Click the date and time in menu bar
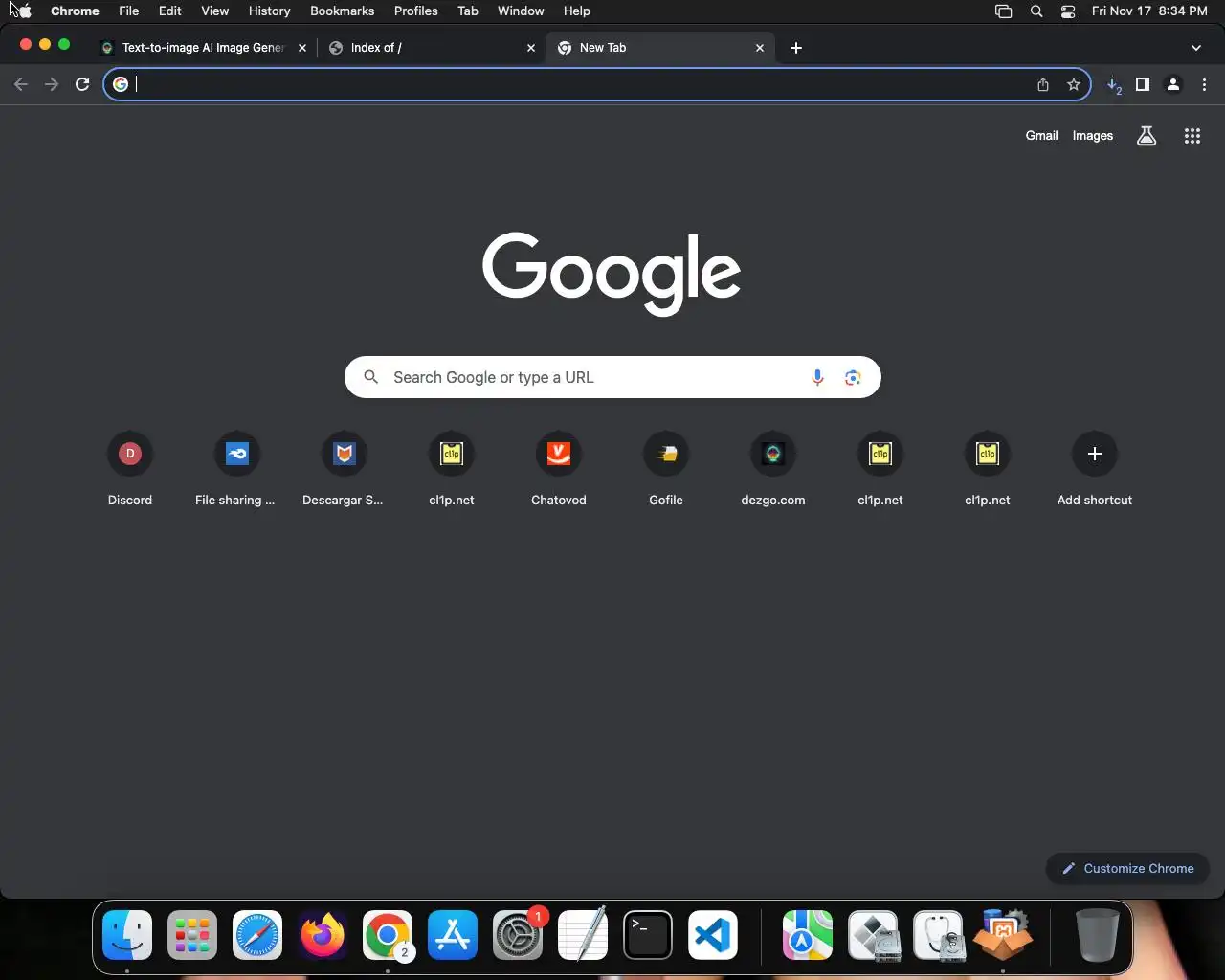 (1149, 11)
